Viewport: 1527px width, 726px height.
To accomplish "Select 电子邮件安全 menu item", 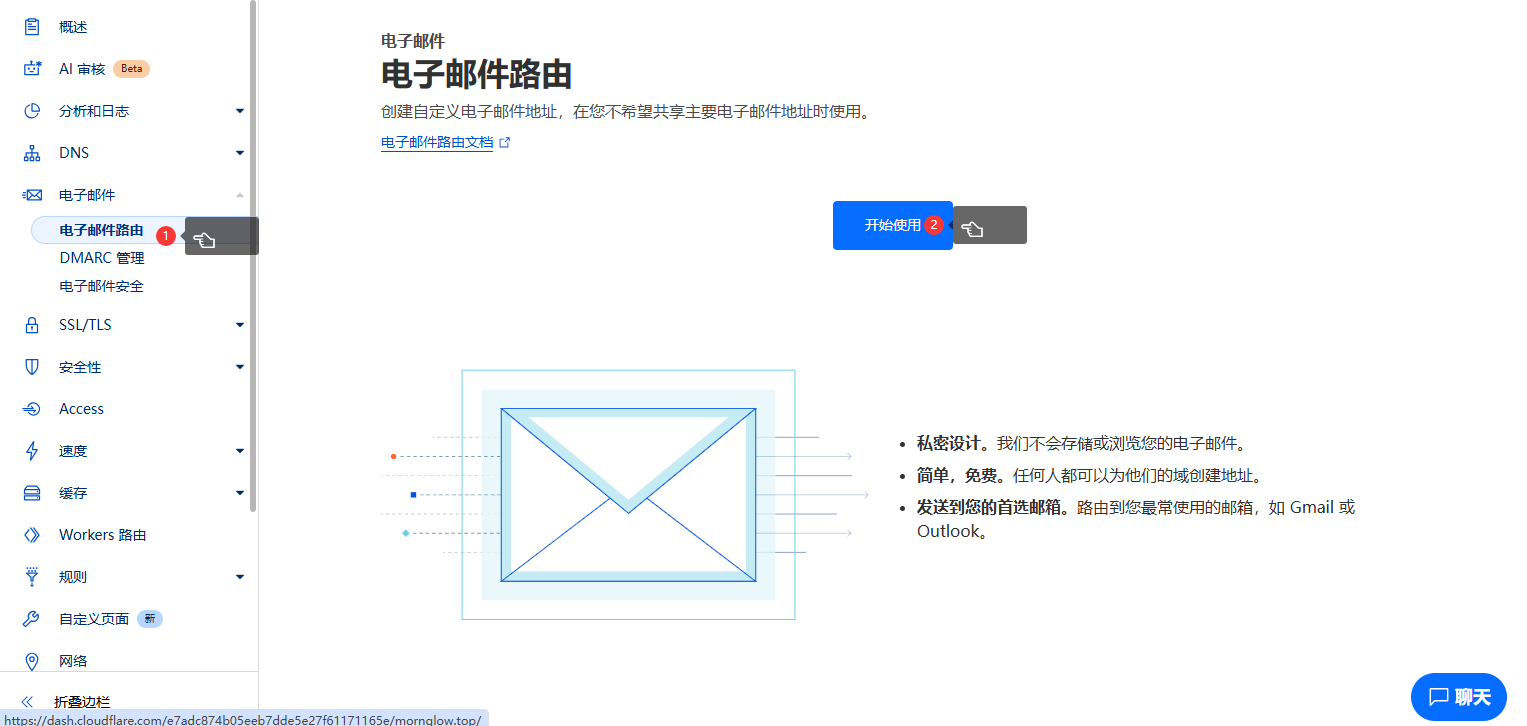I will (x=103, y=286).
